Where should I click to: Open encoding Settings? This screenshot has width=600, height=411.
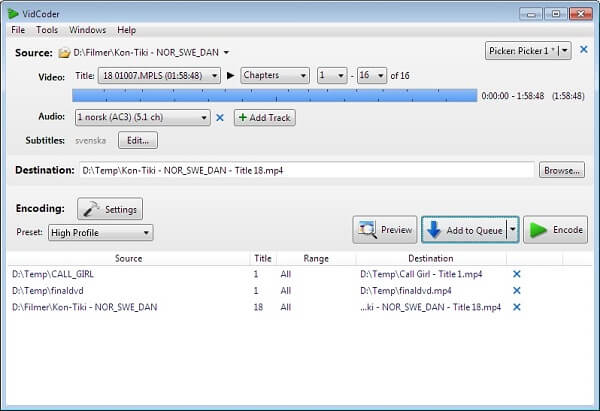click(x=110, y=209)
